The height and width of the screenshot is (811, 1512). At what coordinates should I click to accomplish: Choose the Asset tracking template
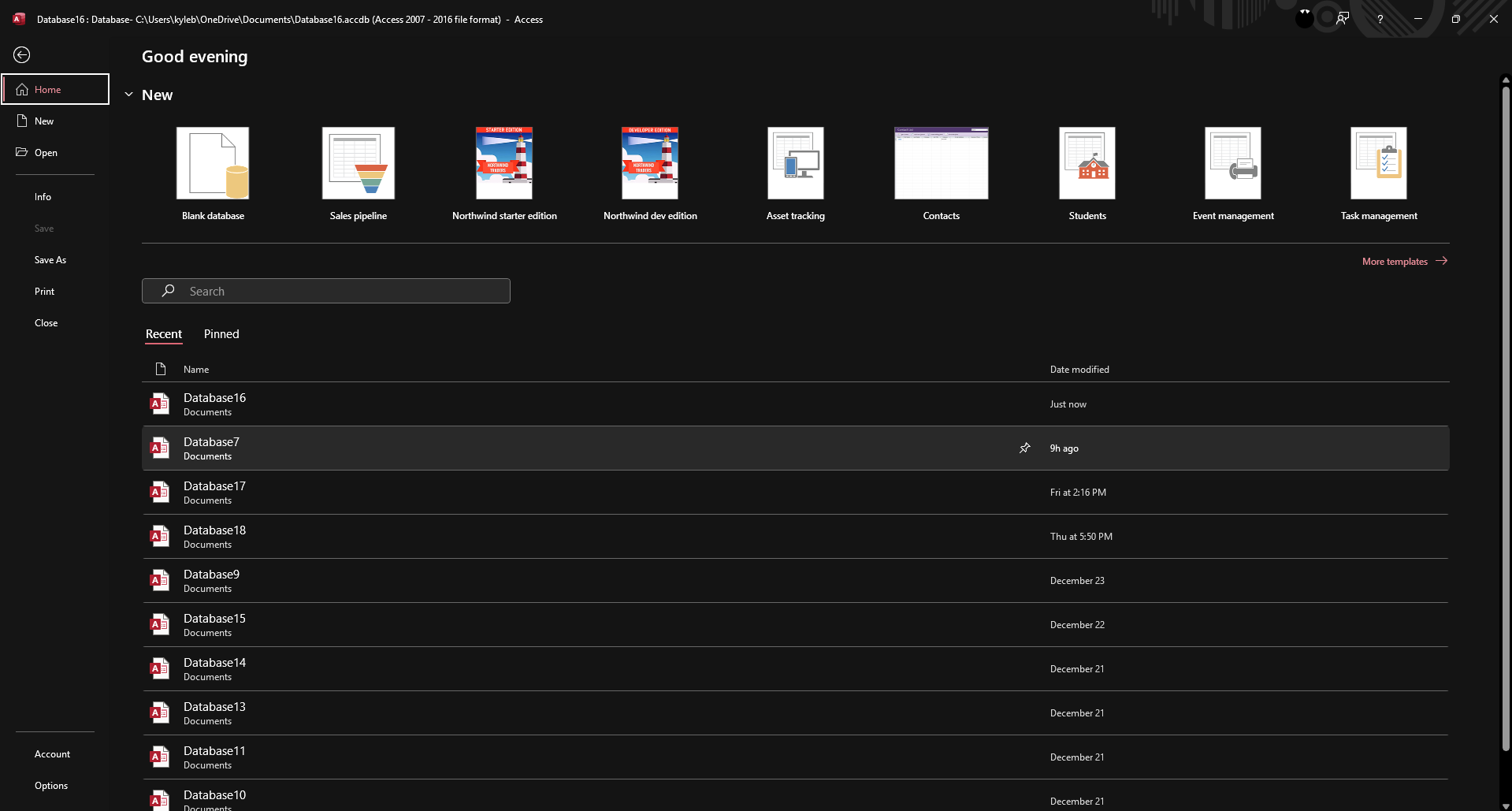pyautogui.click(x=795, y=163)
